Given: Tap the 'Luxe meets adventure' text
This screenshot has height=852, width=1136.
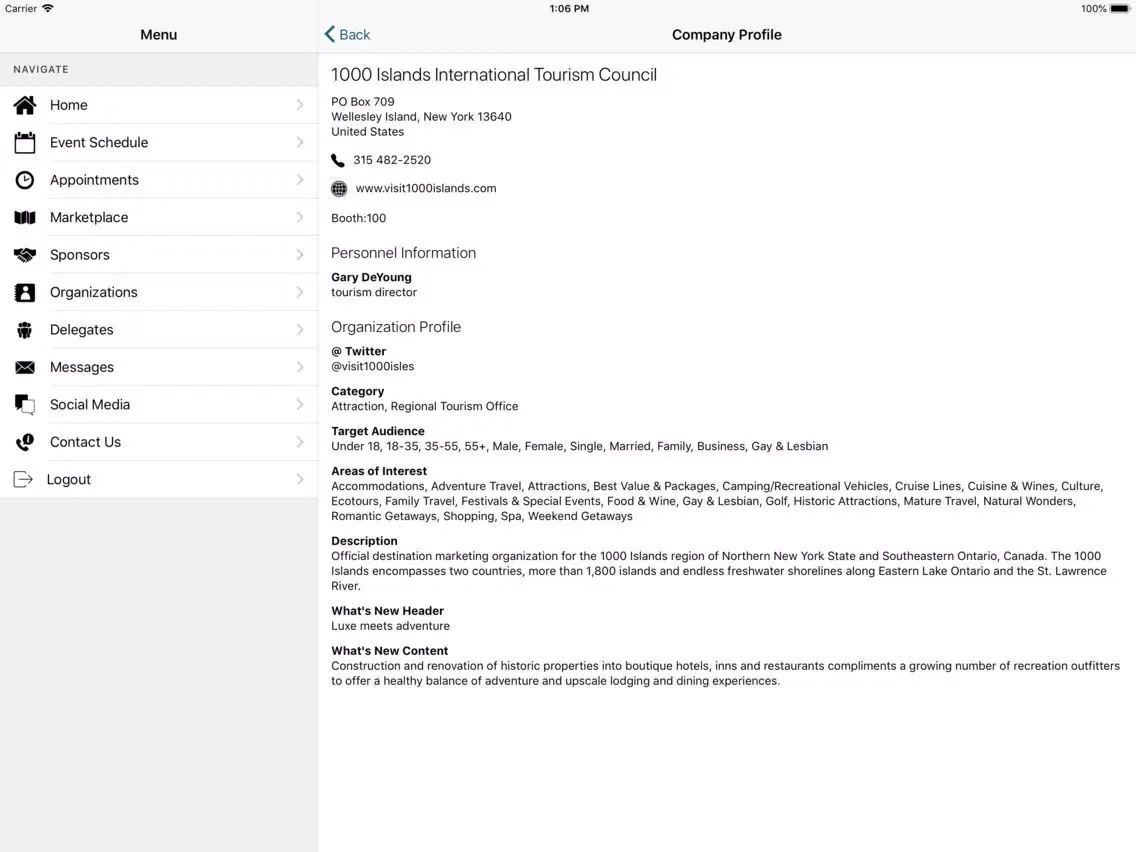Looking at the screenshot, I should pos(390,626).
